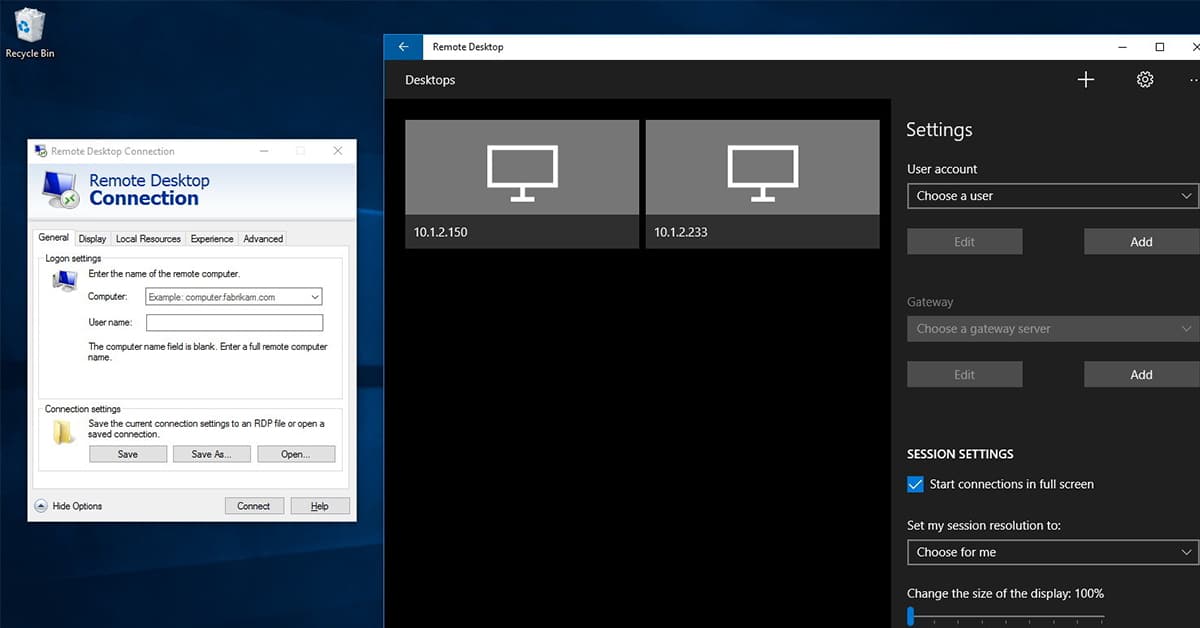Click Add button under User account
This screenshot has width=1200, height=628.
(1141, 241)
